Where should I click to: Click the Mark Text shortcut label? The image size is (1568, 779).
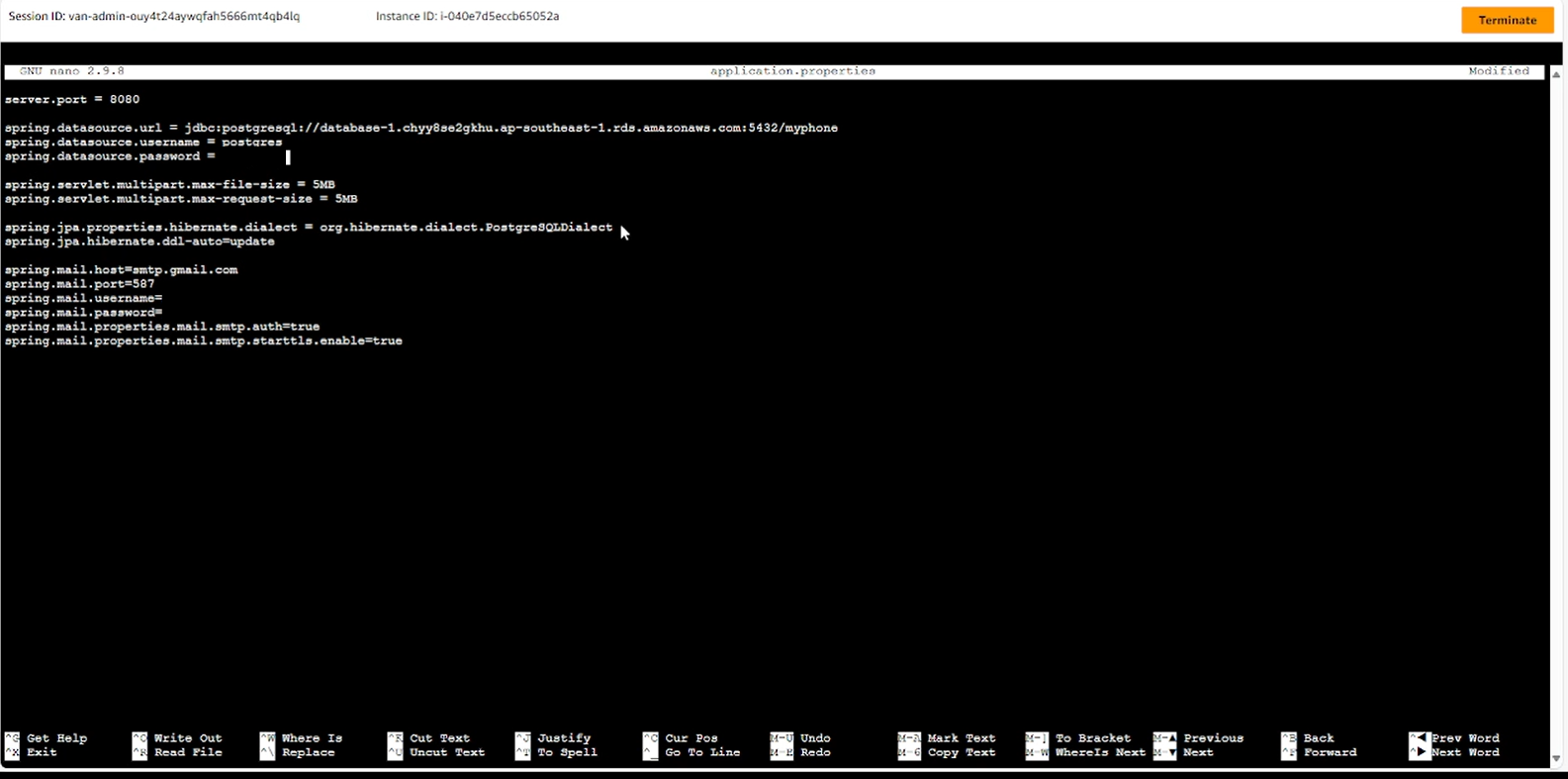click(962, 738)
